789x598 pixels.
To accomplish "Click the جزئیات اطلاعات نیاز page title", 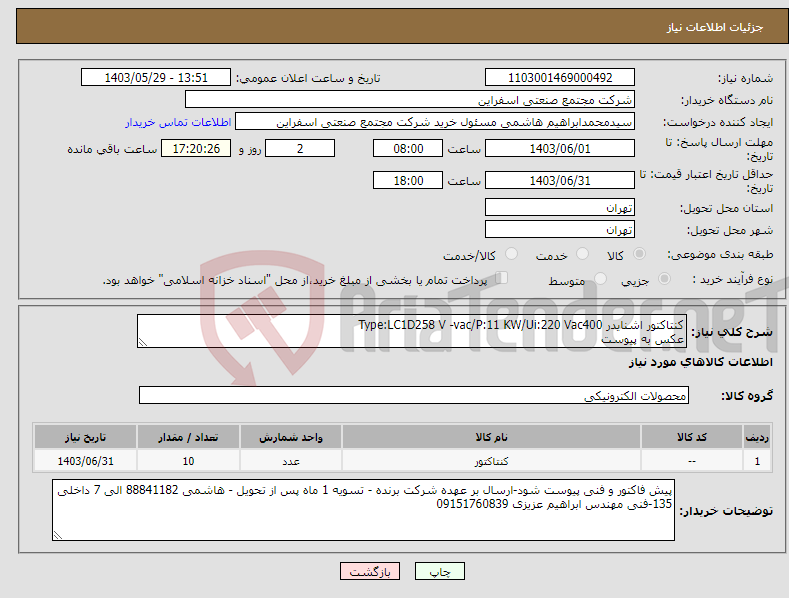I will (715, 27).
